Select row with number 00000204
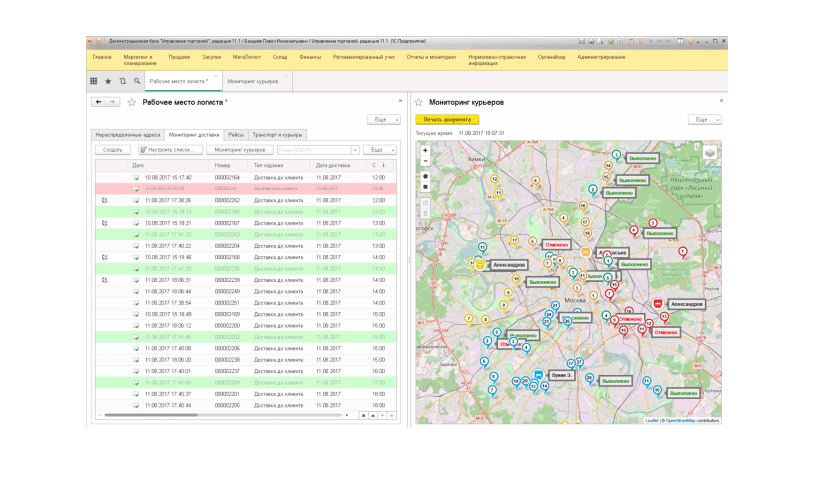Viewport: 814px width, 496px height. point(246,246)
